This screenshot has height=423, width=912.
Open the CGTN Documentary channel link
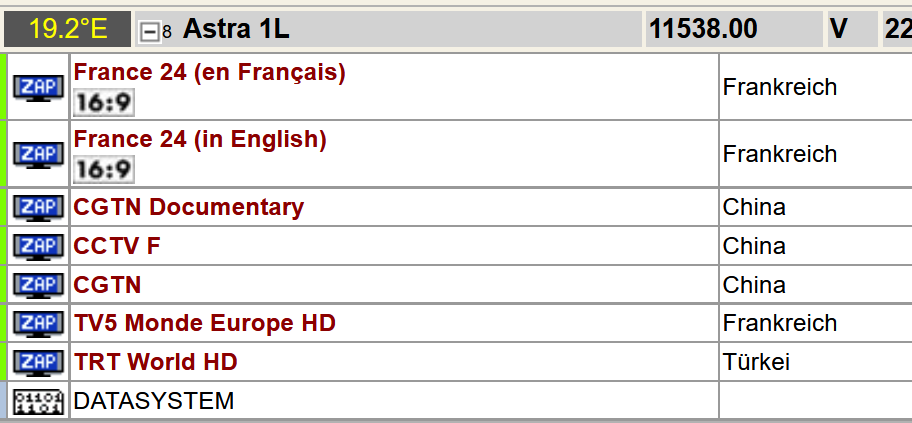[x=188, y=208]
